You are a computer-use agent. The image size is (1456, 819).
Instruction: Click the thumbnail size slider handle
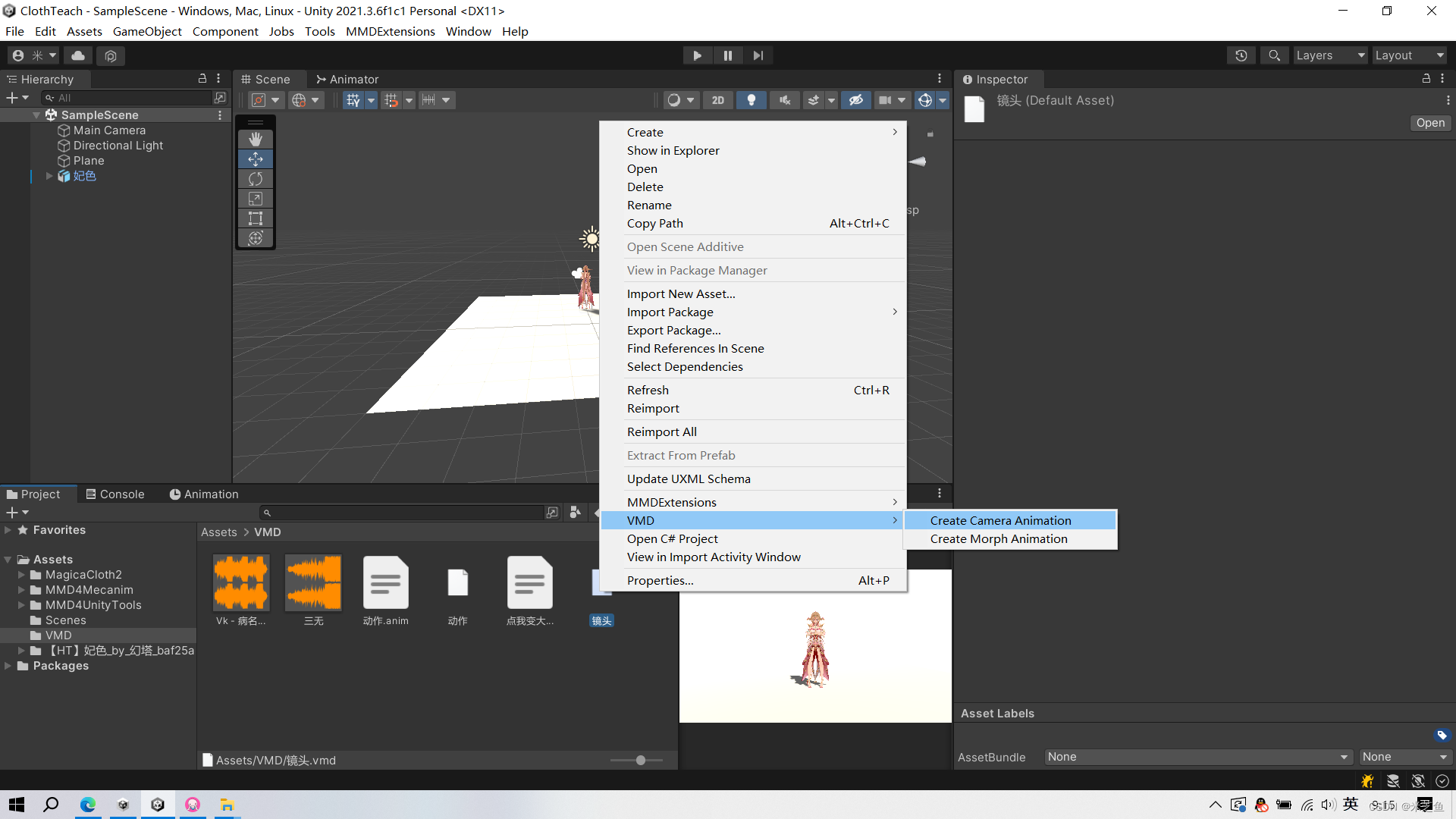pyautogui.click(x=641, y=760)
